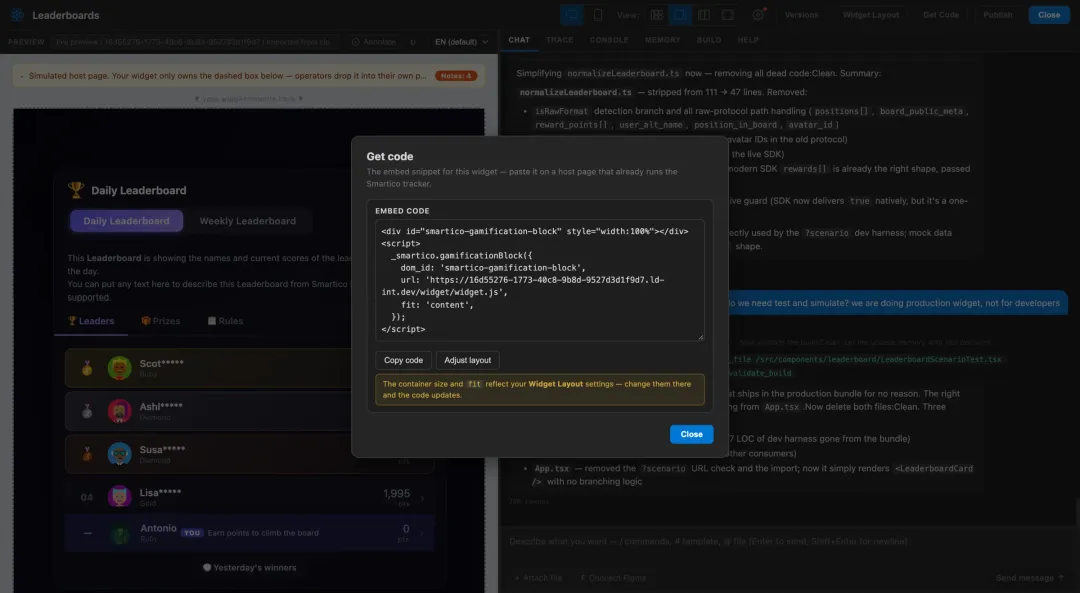Select the mobile preview device icon
This screenshot has height=593, width=1080.
point(597,14)
